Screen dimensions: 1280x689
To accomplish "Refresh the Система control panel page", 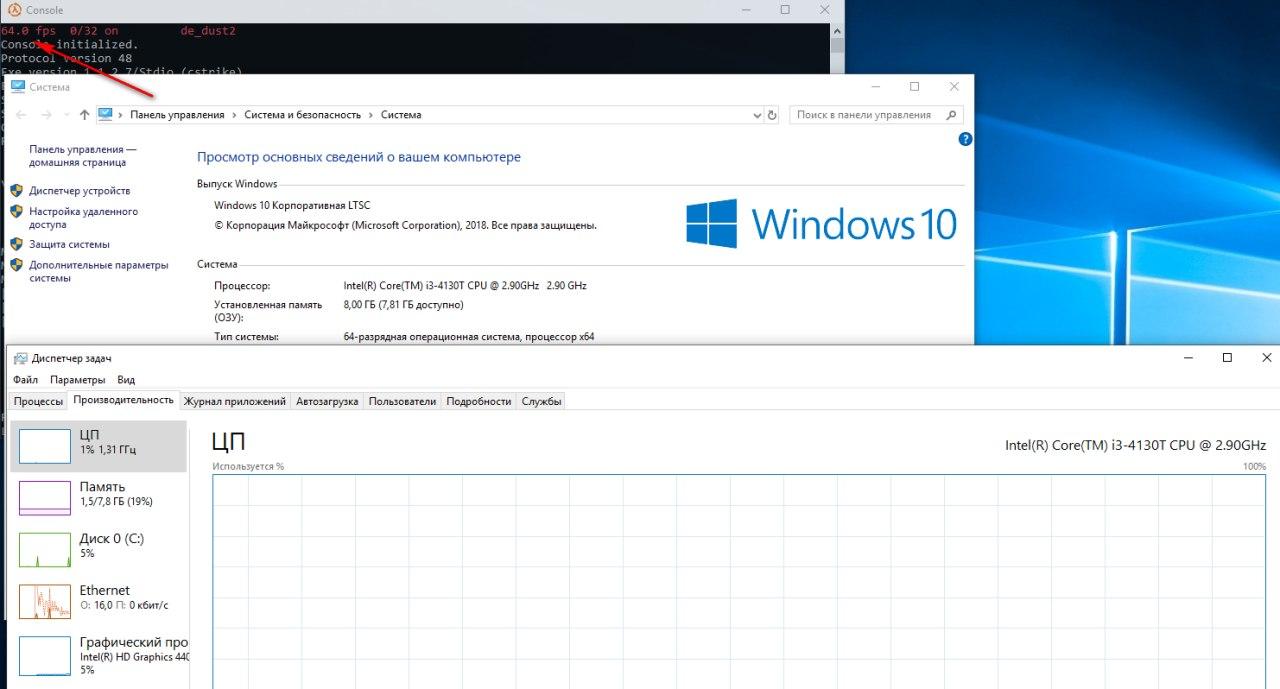I will [772, 115].
